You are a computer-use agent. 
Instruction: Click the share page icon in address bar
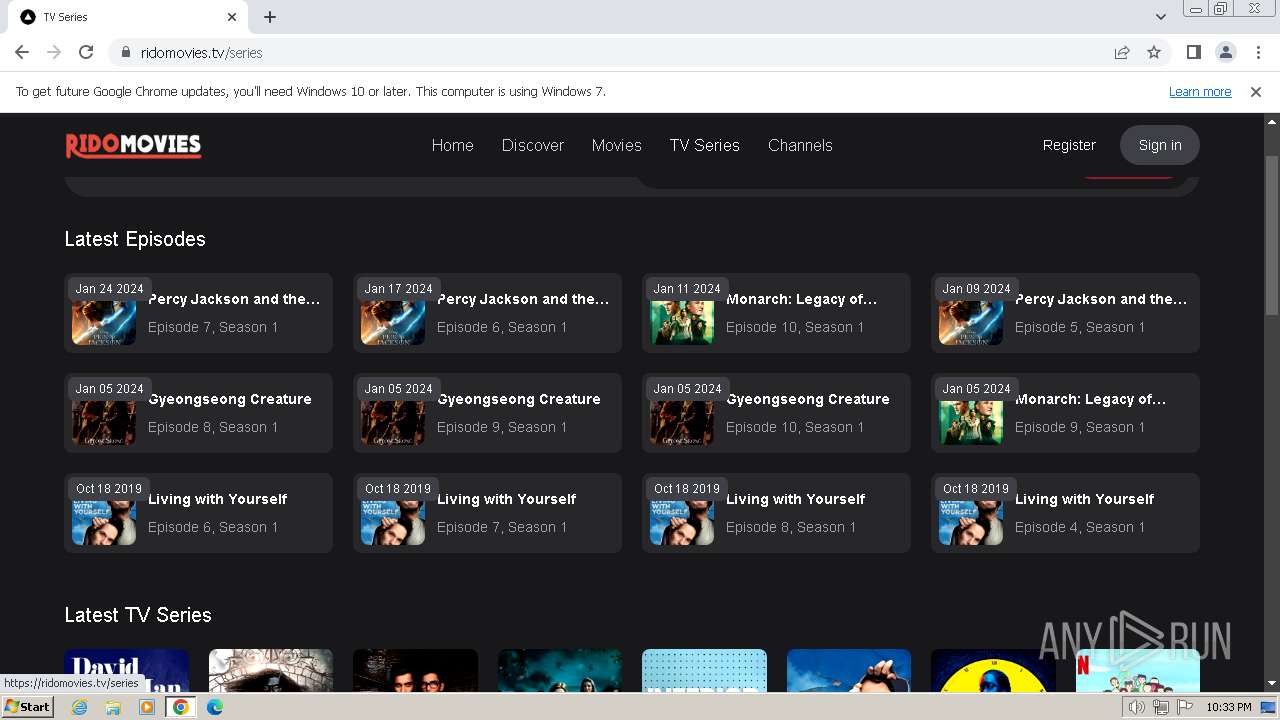(1122, 52)
